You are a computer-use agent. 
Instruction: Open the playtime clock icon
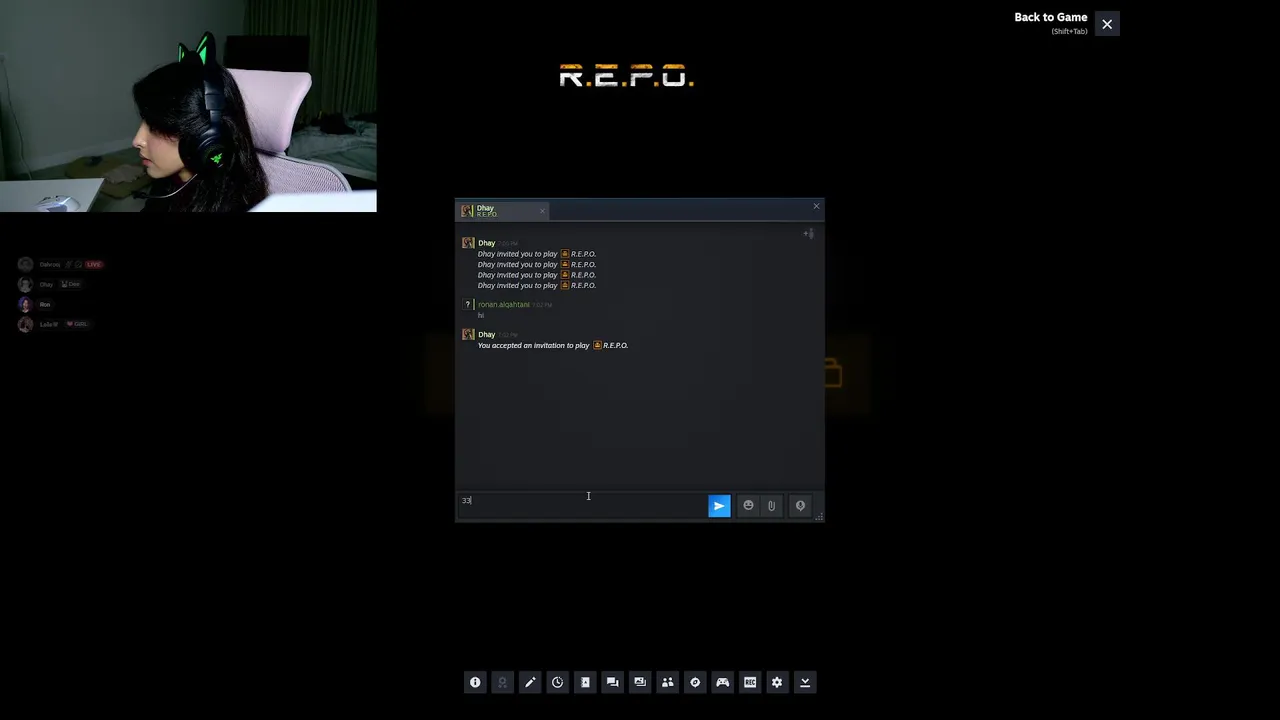click(x=558, y=682)
